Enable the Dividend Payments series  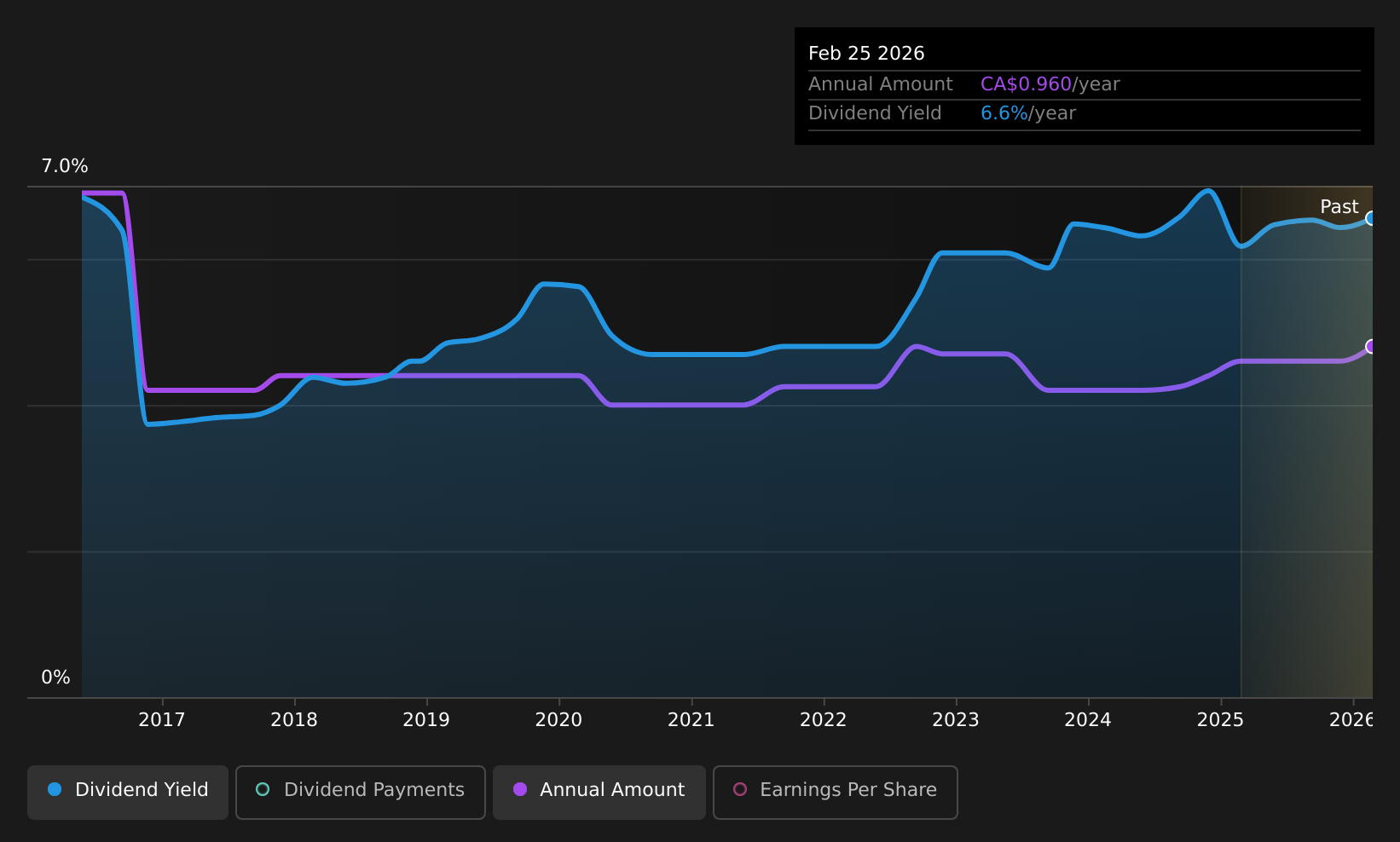tap(361, 792)
